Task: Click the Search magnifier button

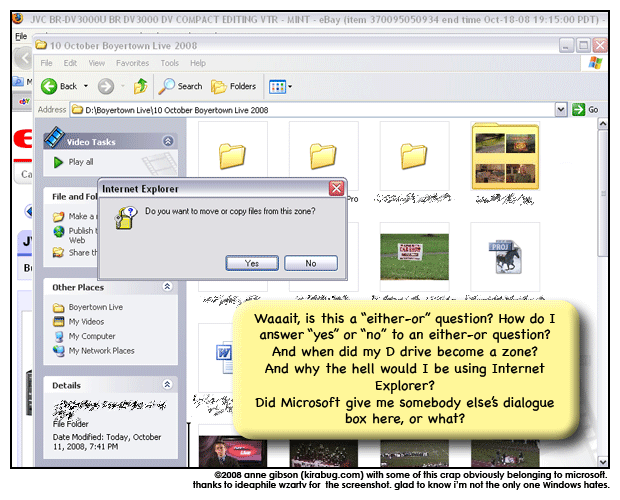Action: point(180,86)
